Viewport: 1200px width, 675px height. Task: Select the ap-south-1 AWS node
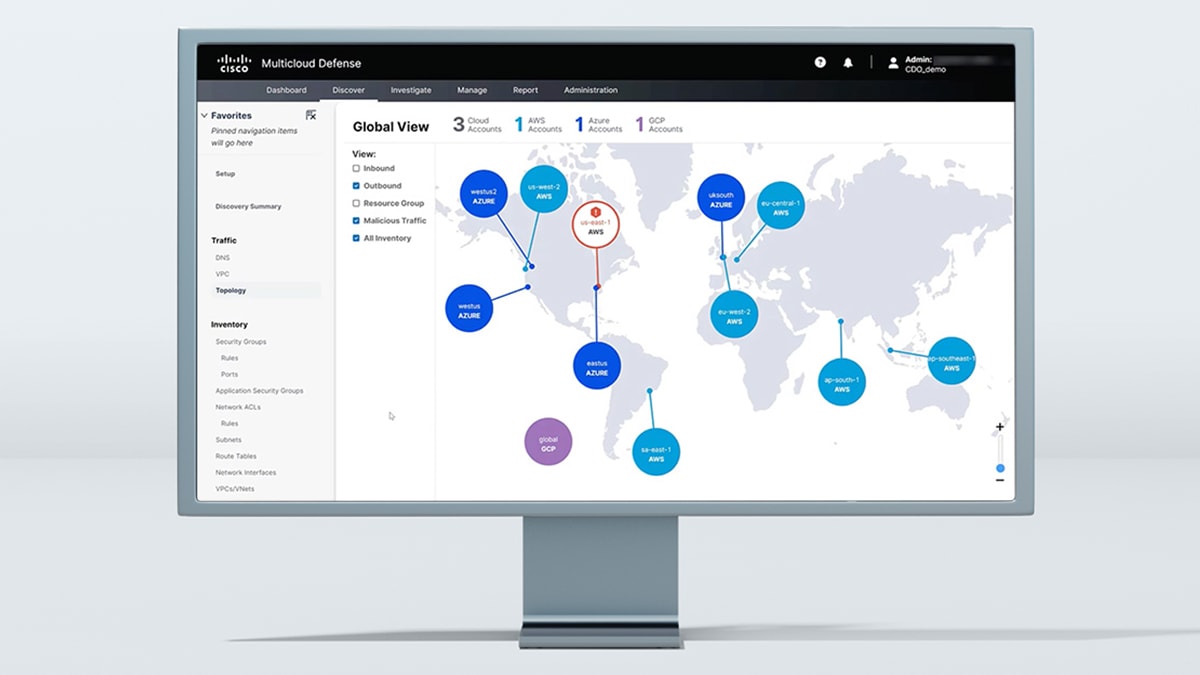pos(842,383)
